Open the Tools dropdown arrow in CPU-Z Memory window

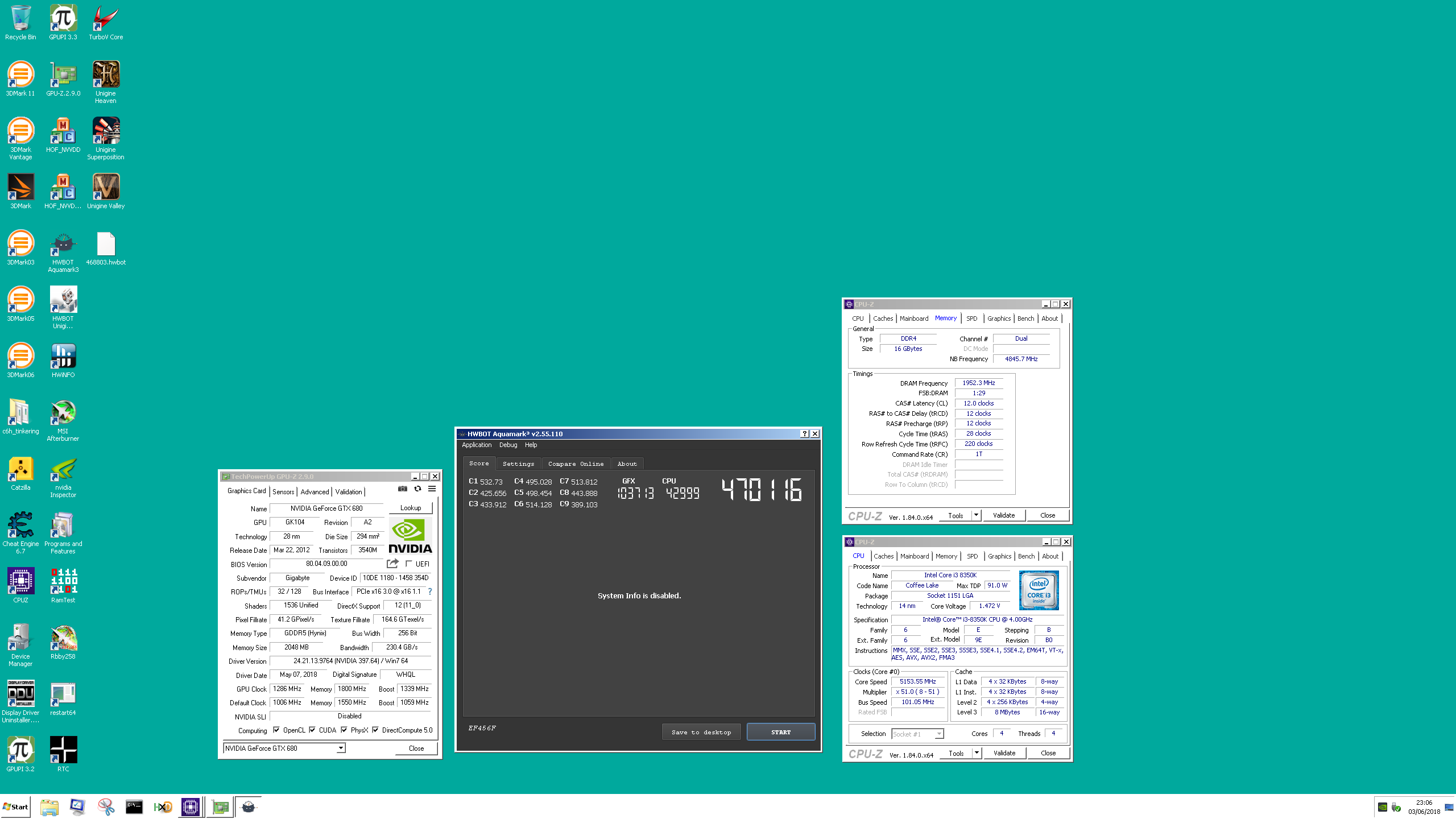tap(977, 515)
